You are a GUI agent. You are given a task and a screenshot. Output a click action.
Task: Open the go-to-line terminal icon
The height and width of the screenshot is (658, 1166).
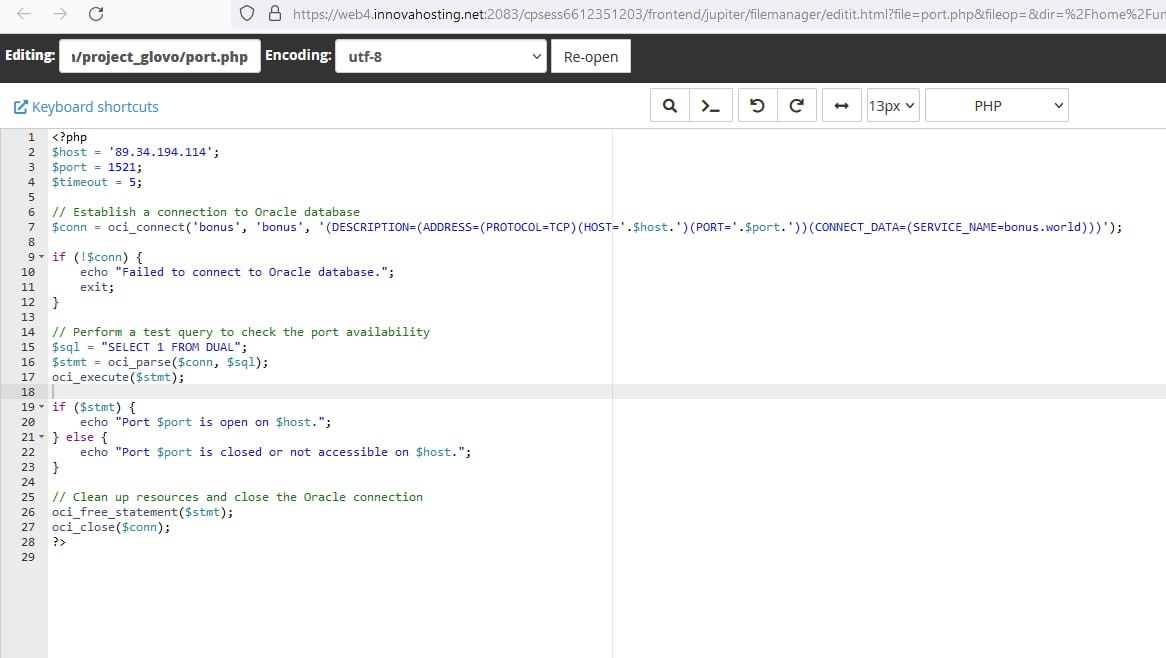[711, 106]
